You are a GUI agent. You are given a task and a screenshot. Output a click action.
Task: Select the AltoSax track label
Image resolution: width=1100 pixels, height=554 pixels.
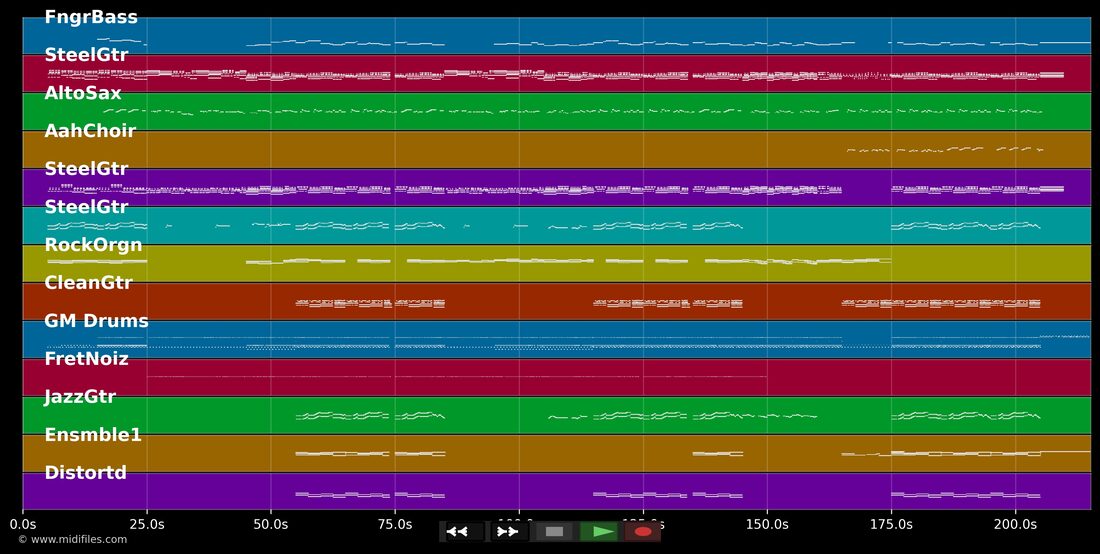point(83,93)
